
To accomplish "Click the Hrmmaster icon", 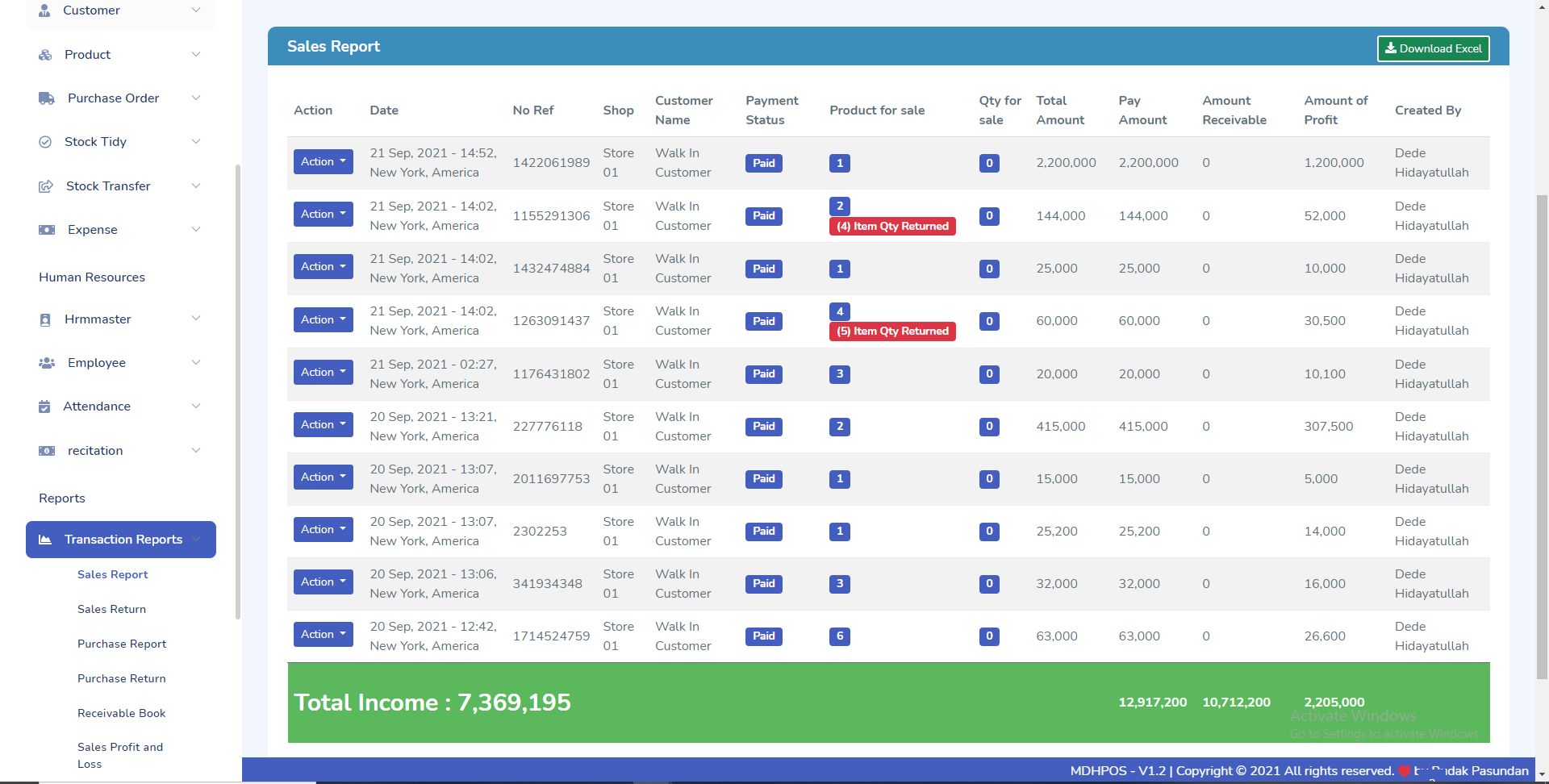I will tap(45, 319).
